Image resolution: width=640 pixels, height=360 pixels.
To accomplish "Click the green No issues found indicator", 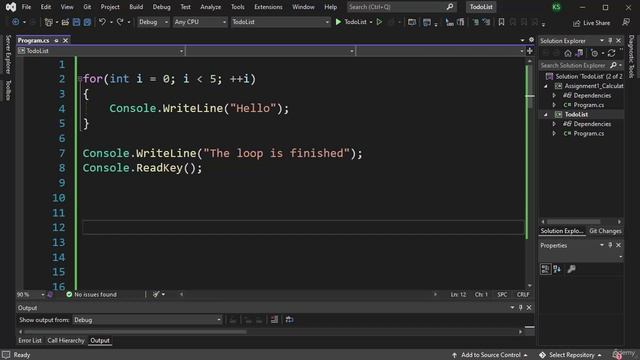I will [91, 294].
